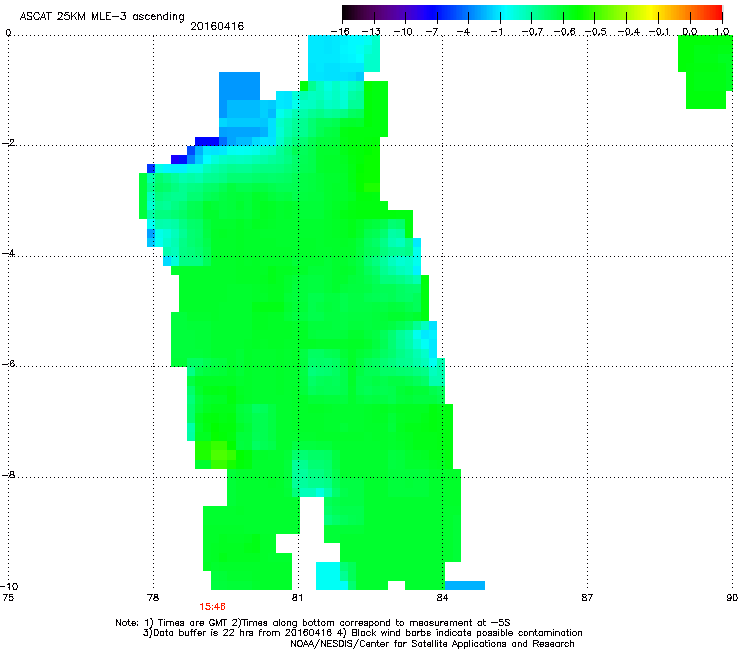Viewport: 740px width, 650px height.
Task: Click the 1.0 label under the colorbar
Action: 722,32
